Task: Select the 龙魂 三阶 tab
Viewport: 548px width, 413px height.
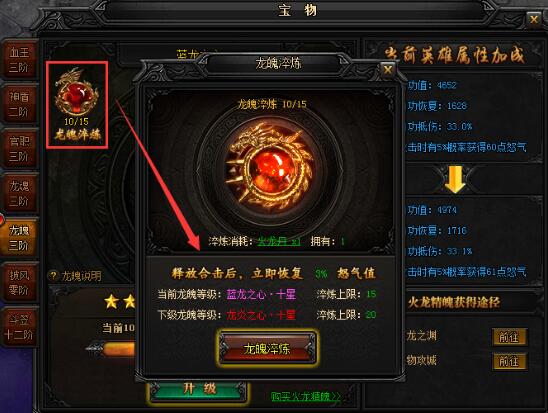Action: point(19,193)
